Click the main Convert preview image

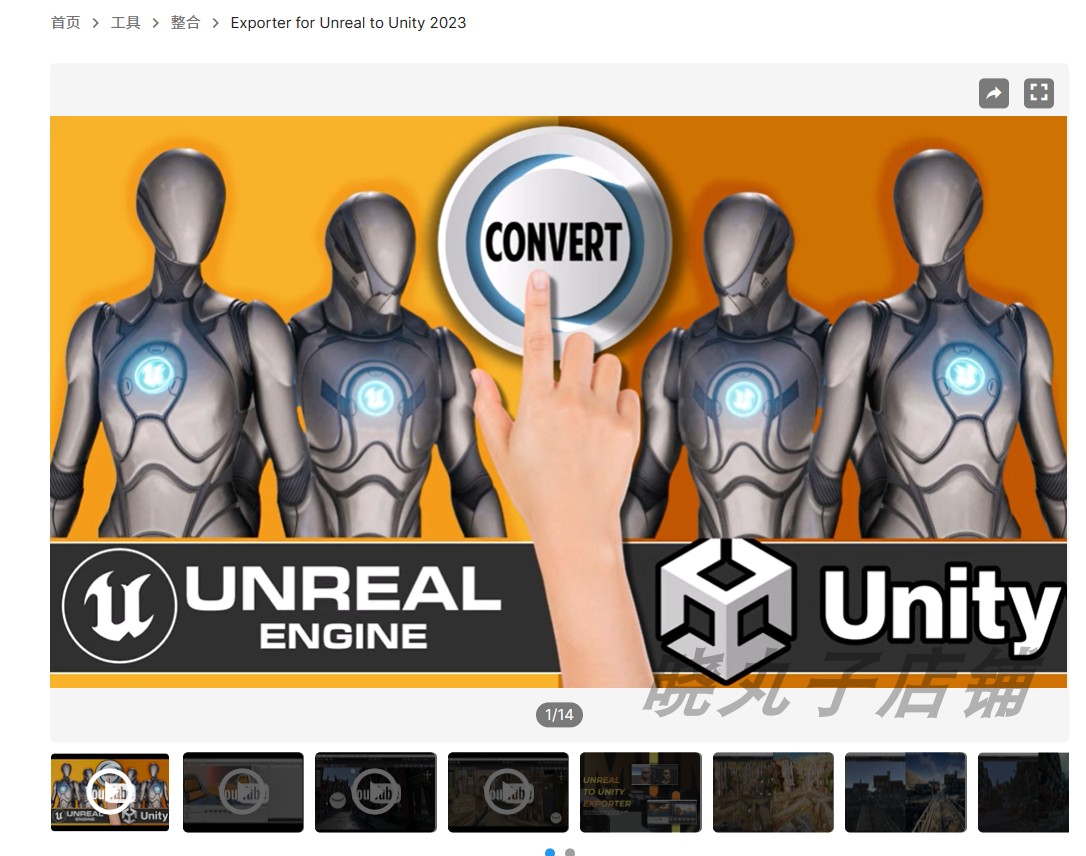[x=558, y=402]
